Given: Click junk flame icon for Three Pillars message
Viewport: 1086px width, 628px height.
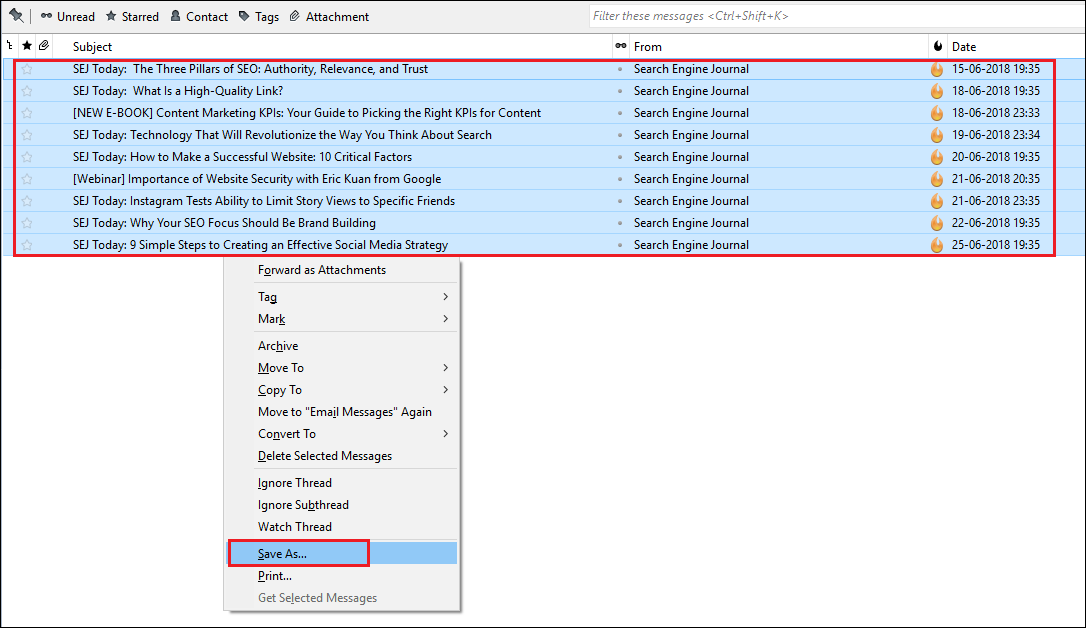Looking at the screenshot, I should point(937,69).
